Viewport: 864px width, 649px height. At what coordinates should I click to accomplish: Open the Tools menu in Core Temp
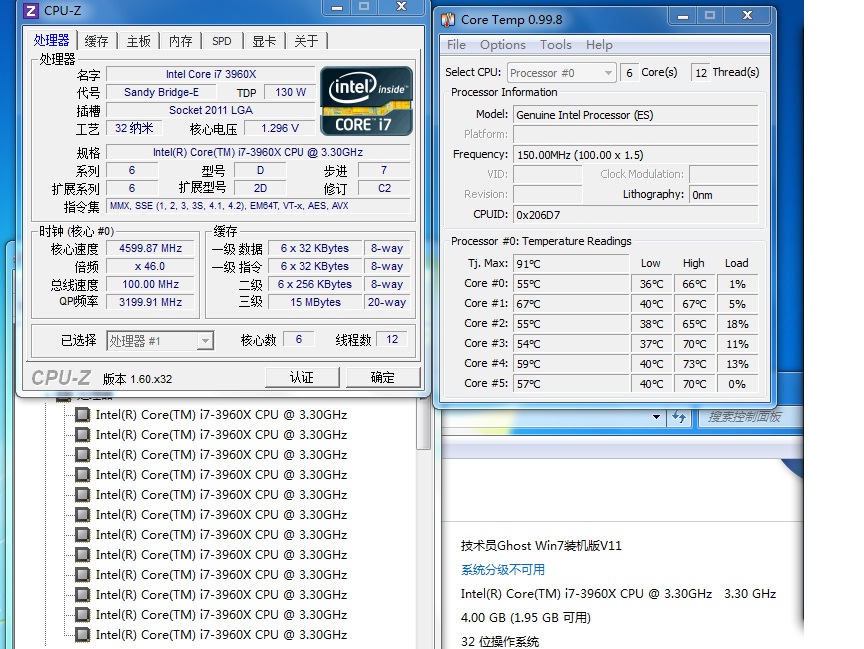point(555,45)
